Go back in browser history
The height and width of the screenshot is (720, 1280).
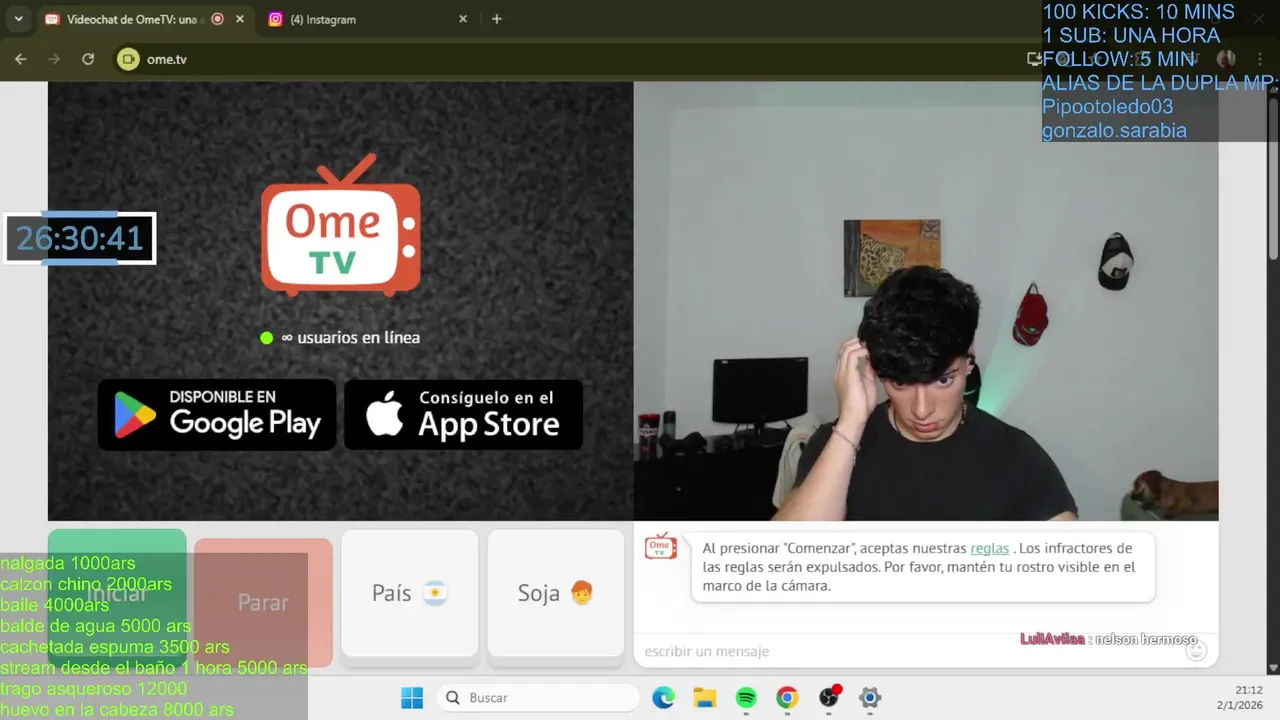(21, 59)
